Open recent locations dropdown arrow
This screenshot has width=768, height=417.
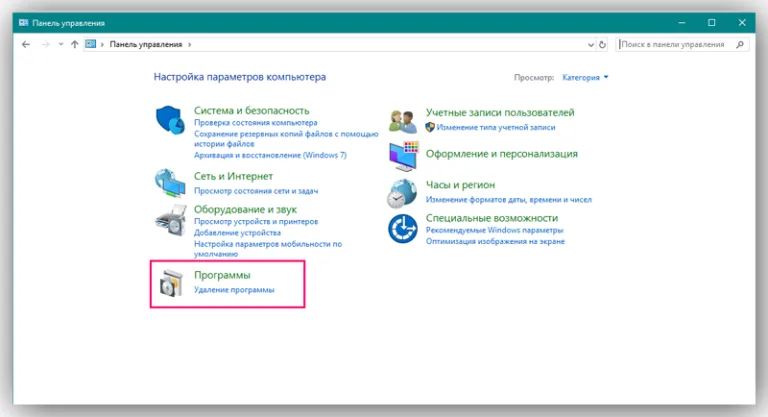point(61,45)
